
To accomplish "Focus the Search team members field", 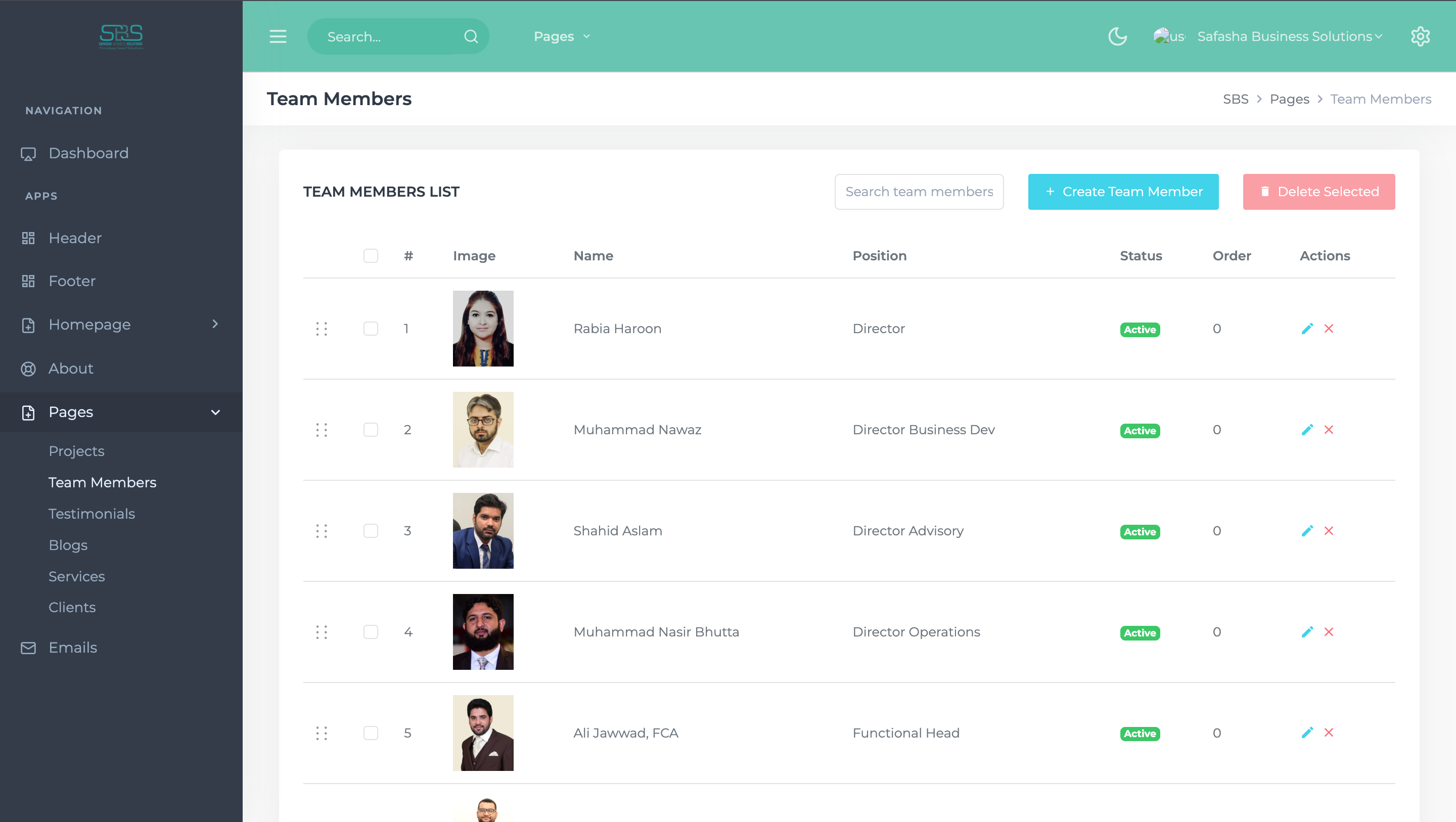I will [919, 192].
